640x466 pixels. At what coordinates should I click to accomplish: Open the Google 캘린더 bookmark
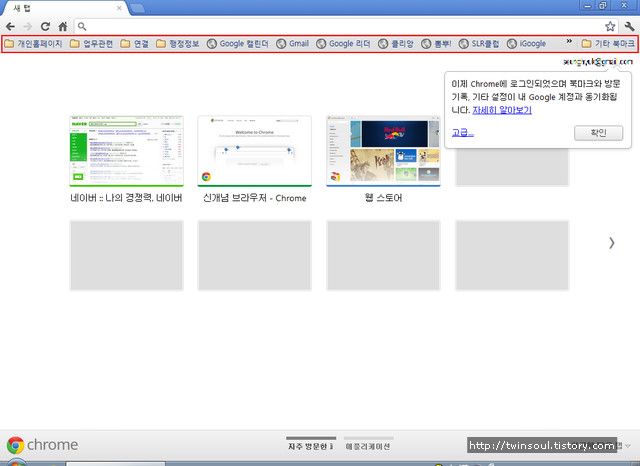pos(238,44)
